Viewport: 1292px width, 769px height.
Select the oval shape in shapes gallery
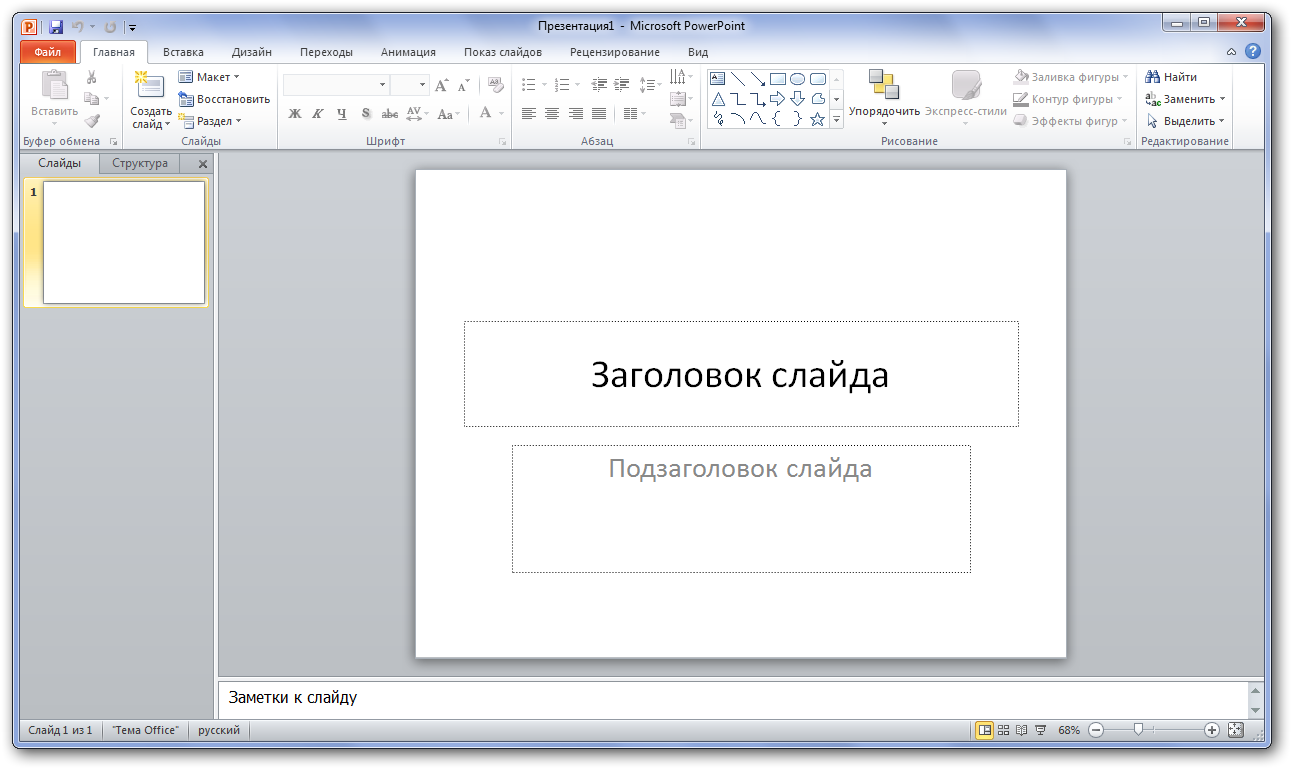click(x=797, y=79)
